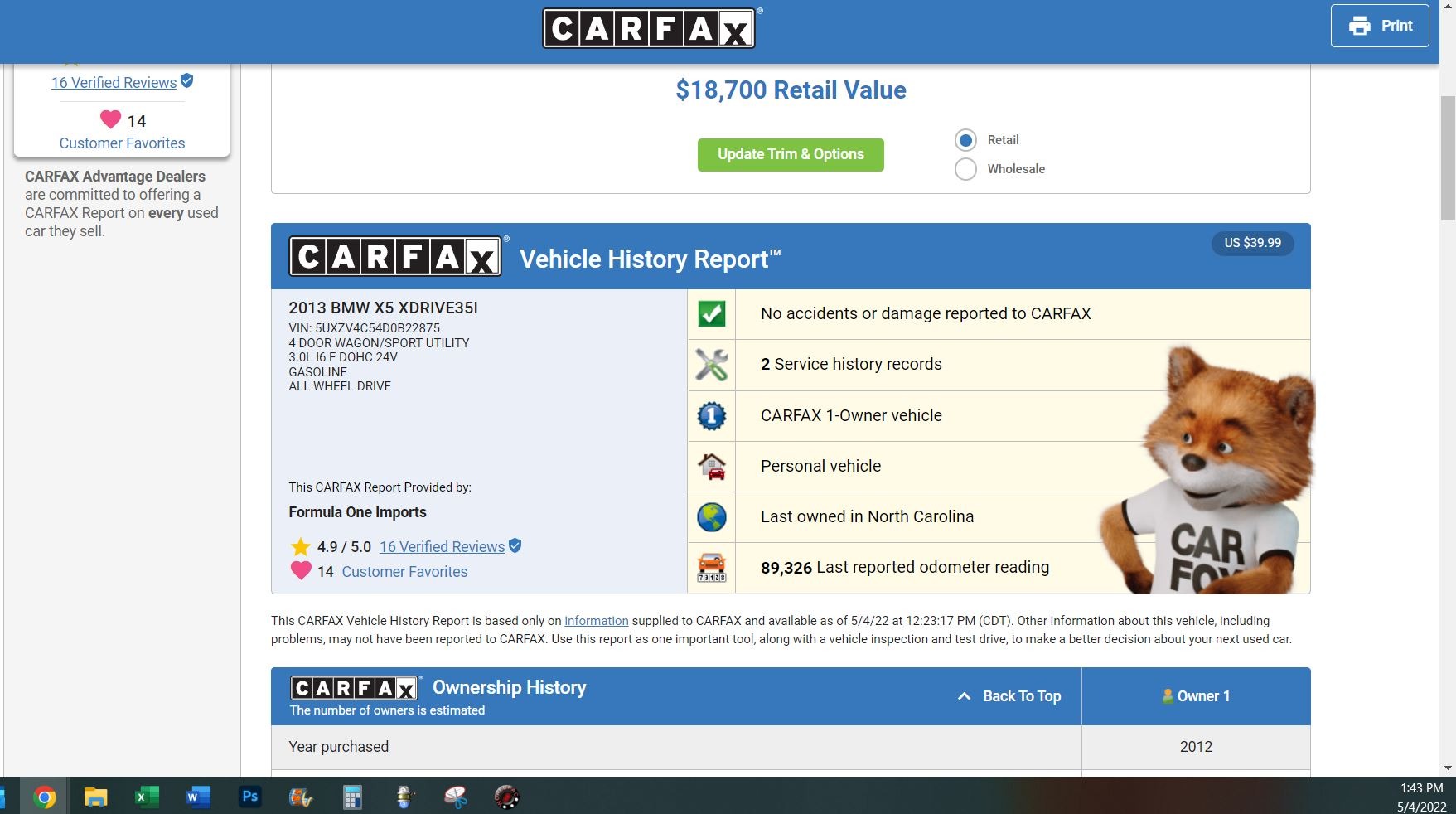Click the 2012 year purchased value
The width and height of the screenshot is (1456, 814).
[1196, 747]
